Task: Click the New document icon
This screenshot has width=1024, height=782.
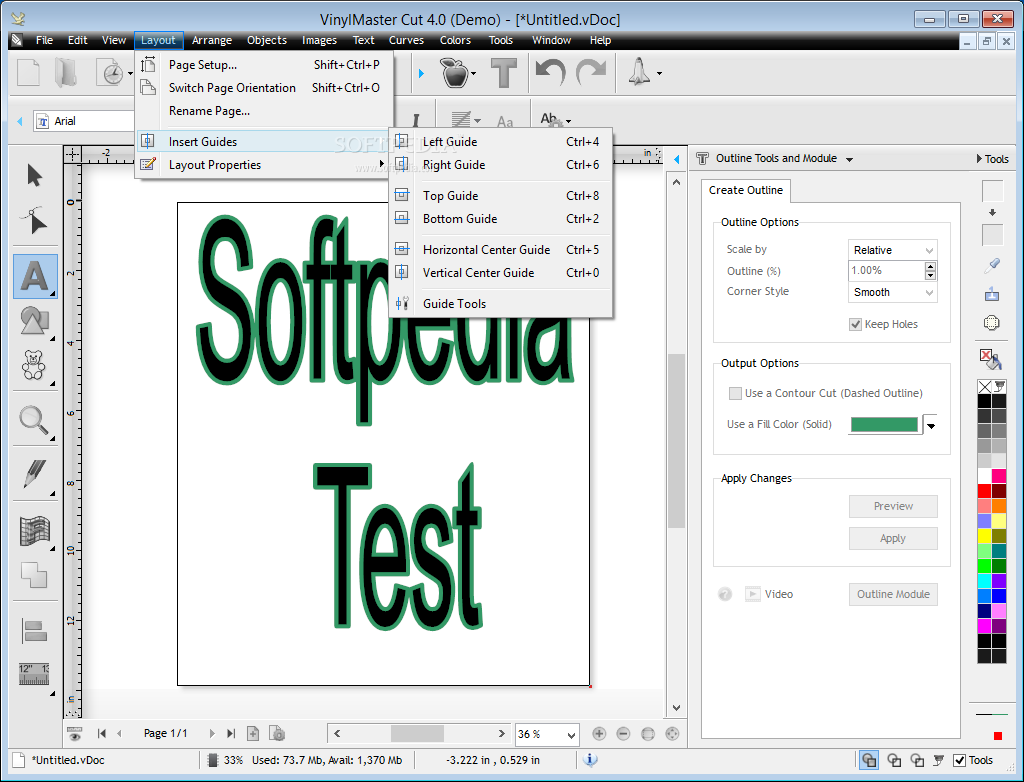Action: (x=28, y=73)
